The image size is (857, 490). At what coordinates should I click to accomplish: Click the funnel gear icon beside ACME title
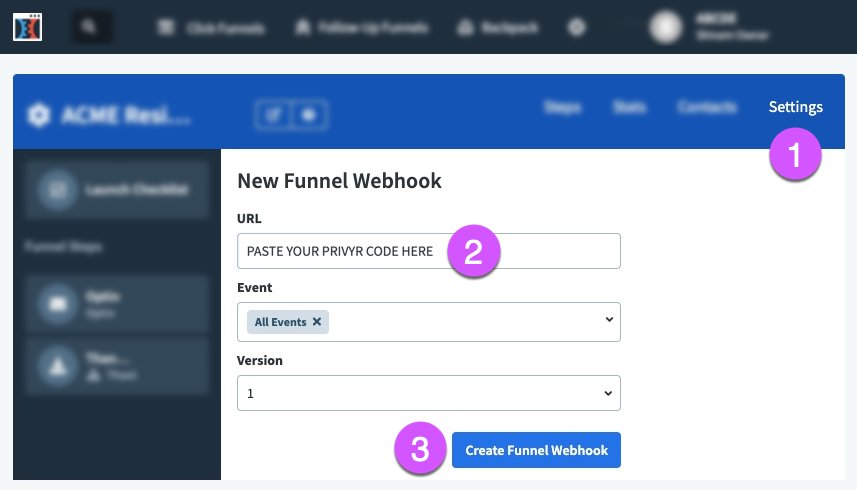tap(39, 115)
